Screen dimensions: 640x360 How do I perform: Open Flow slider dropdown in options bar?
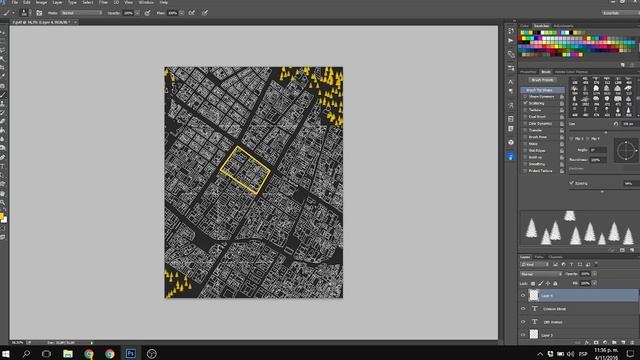tap(182, 13)
